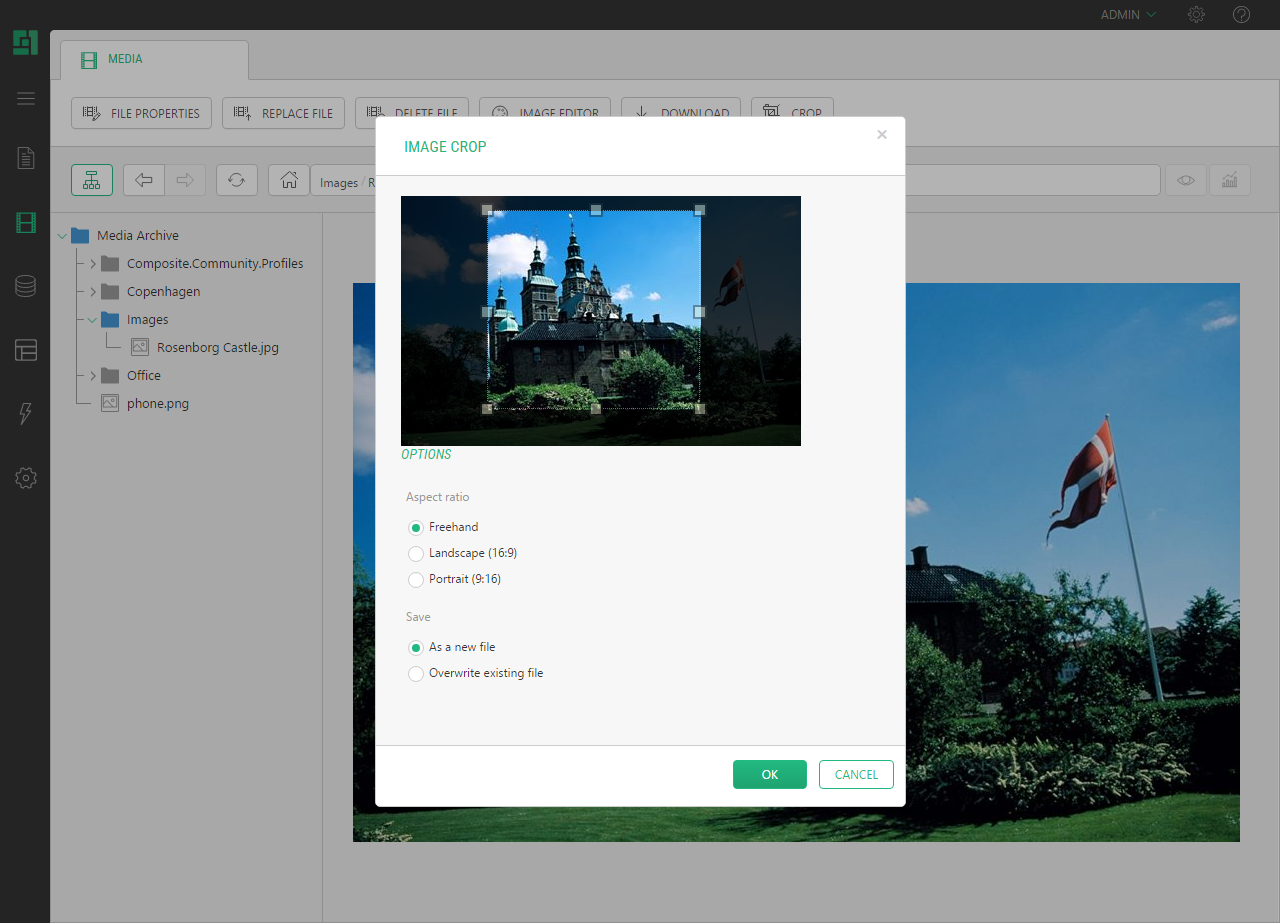This screenshot has width=1280, height=923.
Task: Select Landscape (16:9) aspect ratio
Action: [x=416, y=554]
